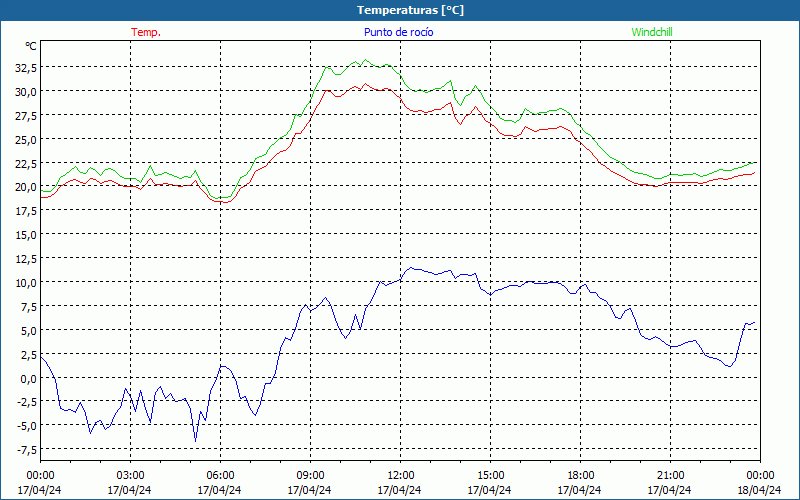Click the '0,0' y-axis value
The height and width of the screenshot is (500, 800).
coord(28,378)
